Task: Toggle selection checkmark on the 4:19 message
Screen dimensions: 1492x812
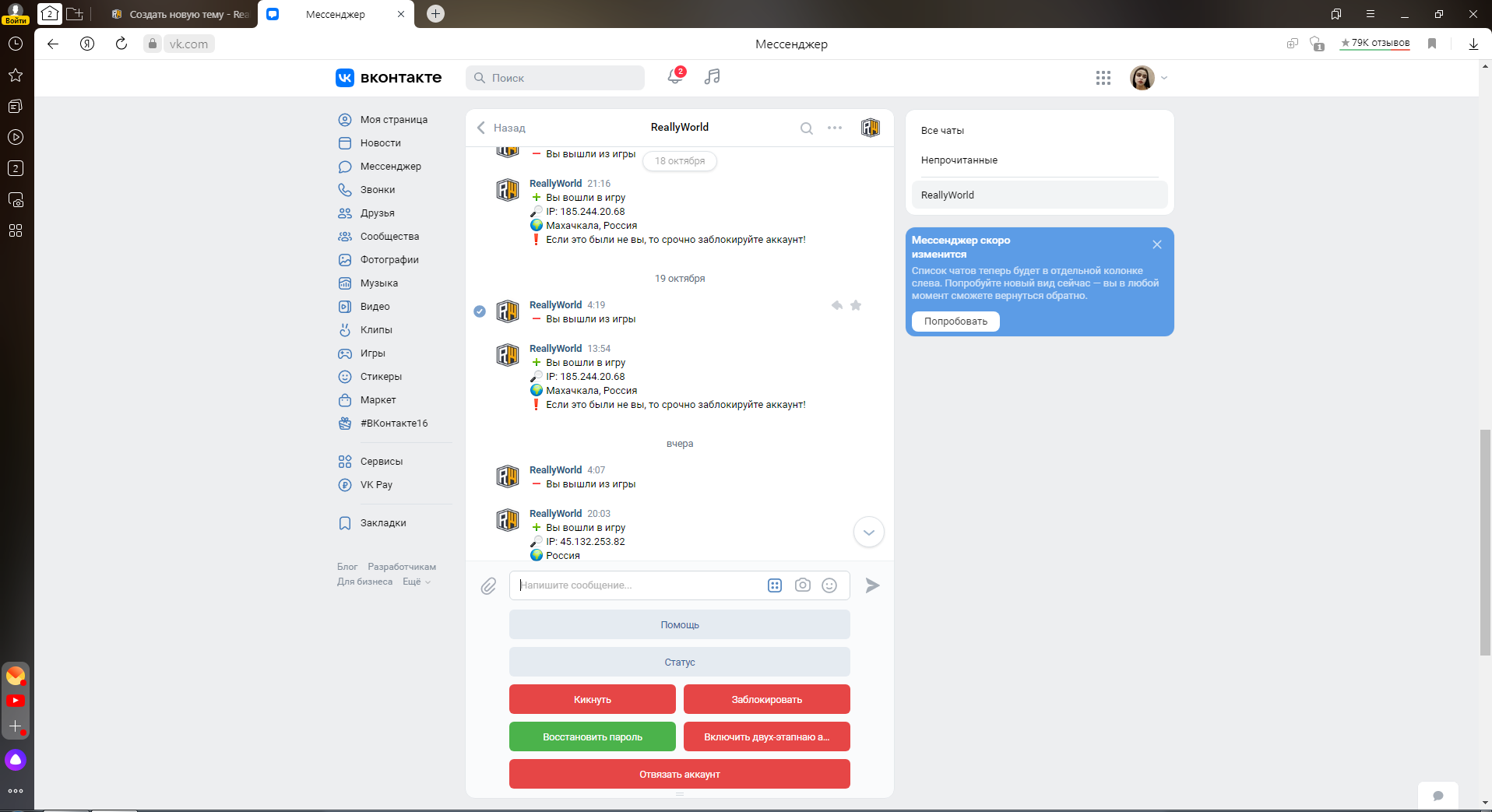Action: tap(480, 311)
